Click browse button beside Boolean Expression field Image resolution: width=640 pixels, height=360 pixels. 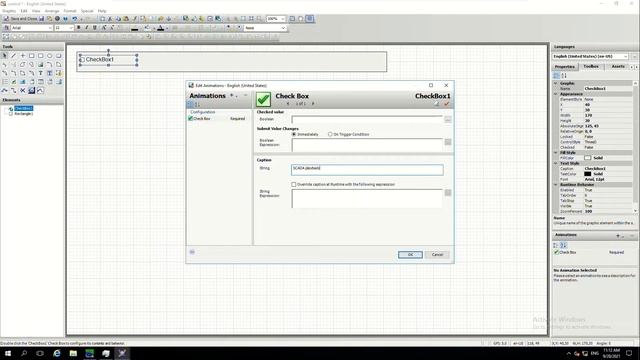448,142
